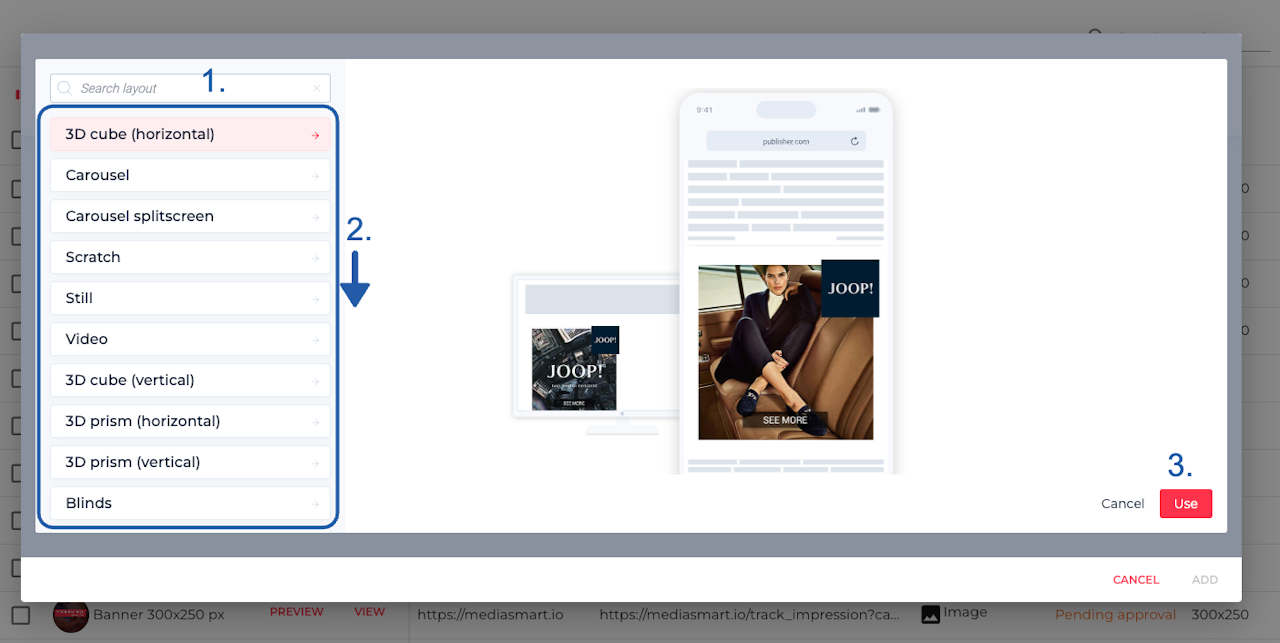Click the desktop monitor ad preview image
This screenshot has width=1280, height=643.
[x=574, y=369]
